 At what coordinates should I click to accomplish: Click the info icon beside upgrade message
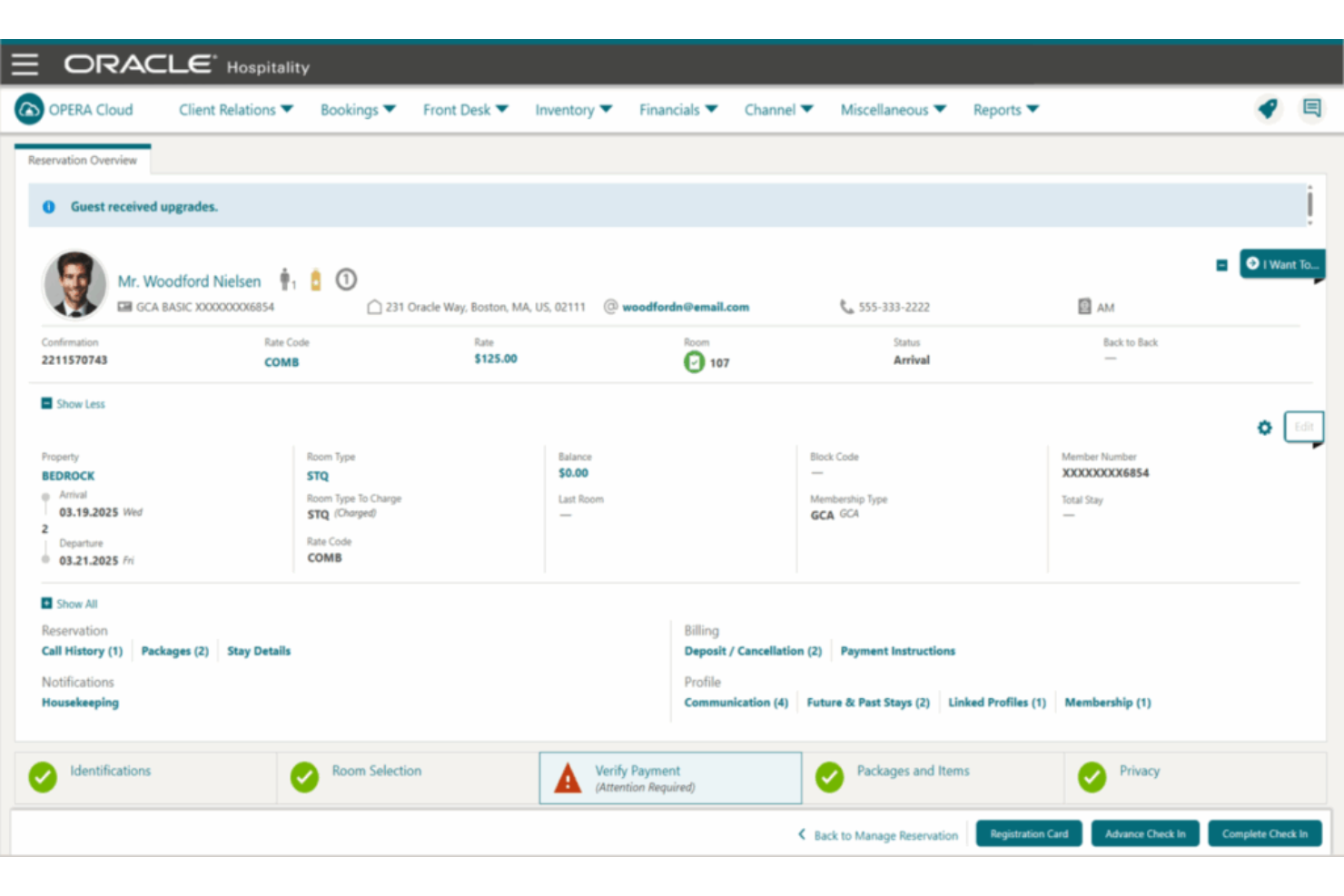[49, 207]
